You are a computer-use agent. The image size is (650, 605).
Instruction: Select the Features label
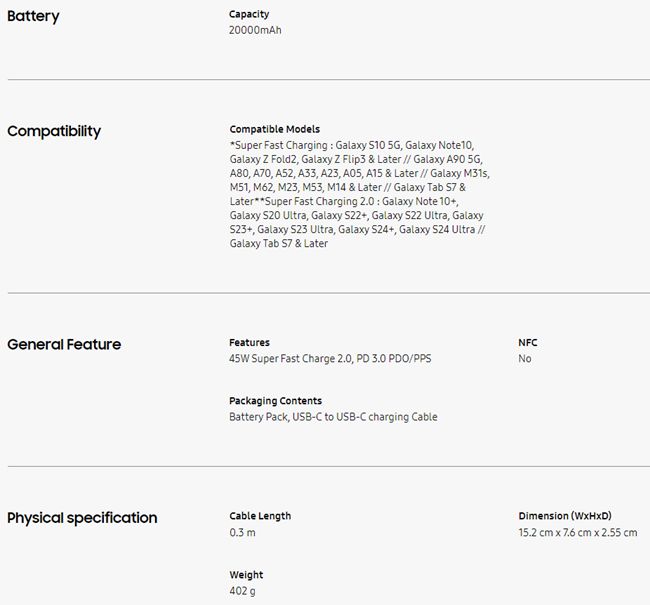pos(249,342)
